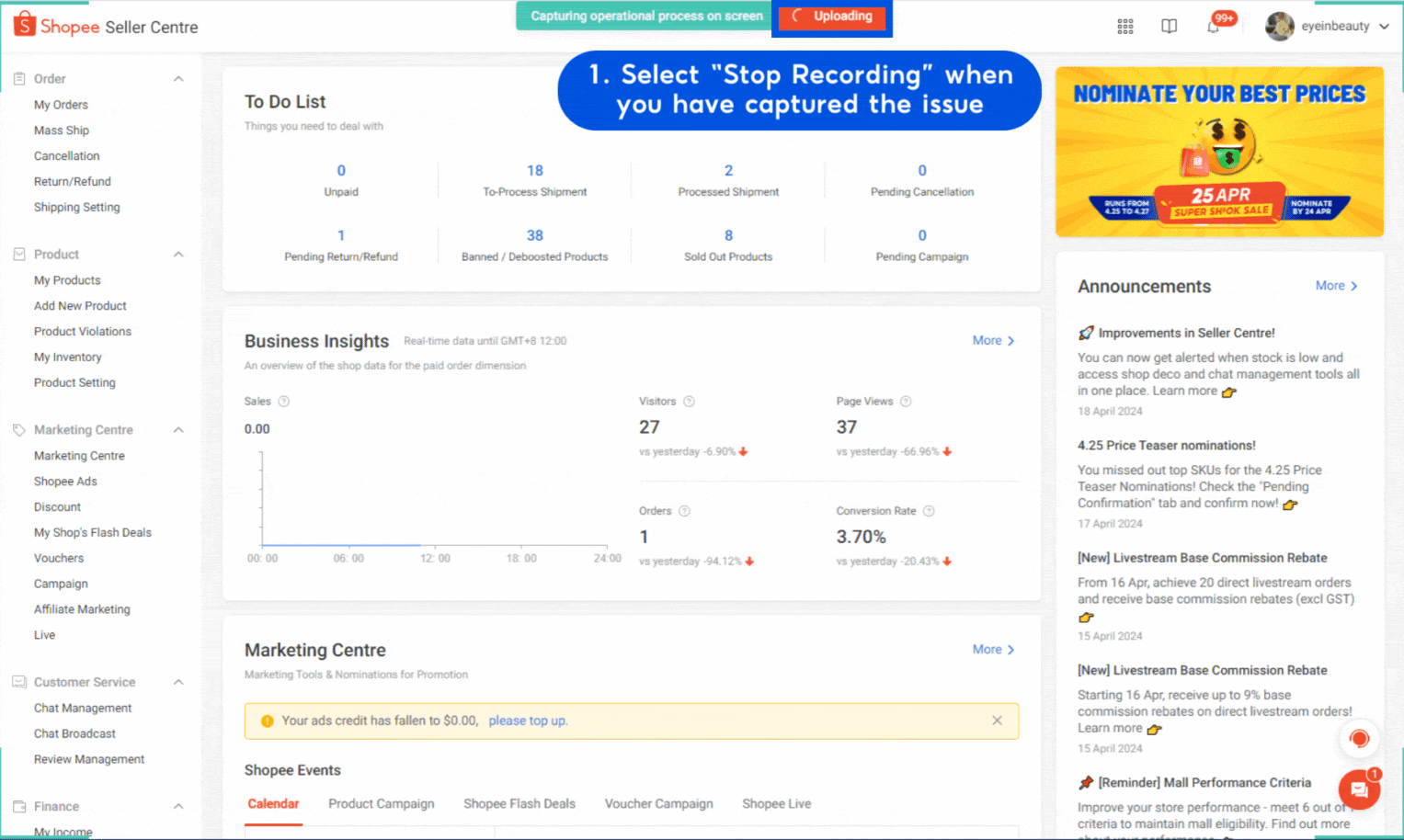Open the chat bubble icon at bottom right
Viewport: 1404px width, 840px height.
[1359, 789]
